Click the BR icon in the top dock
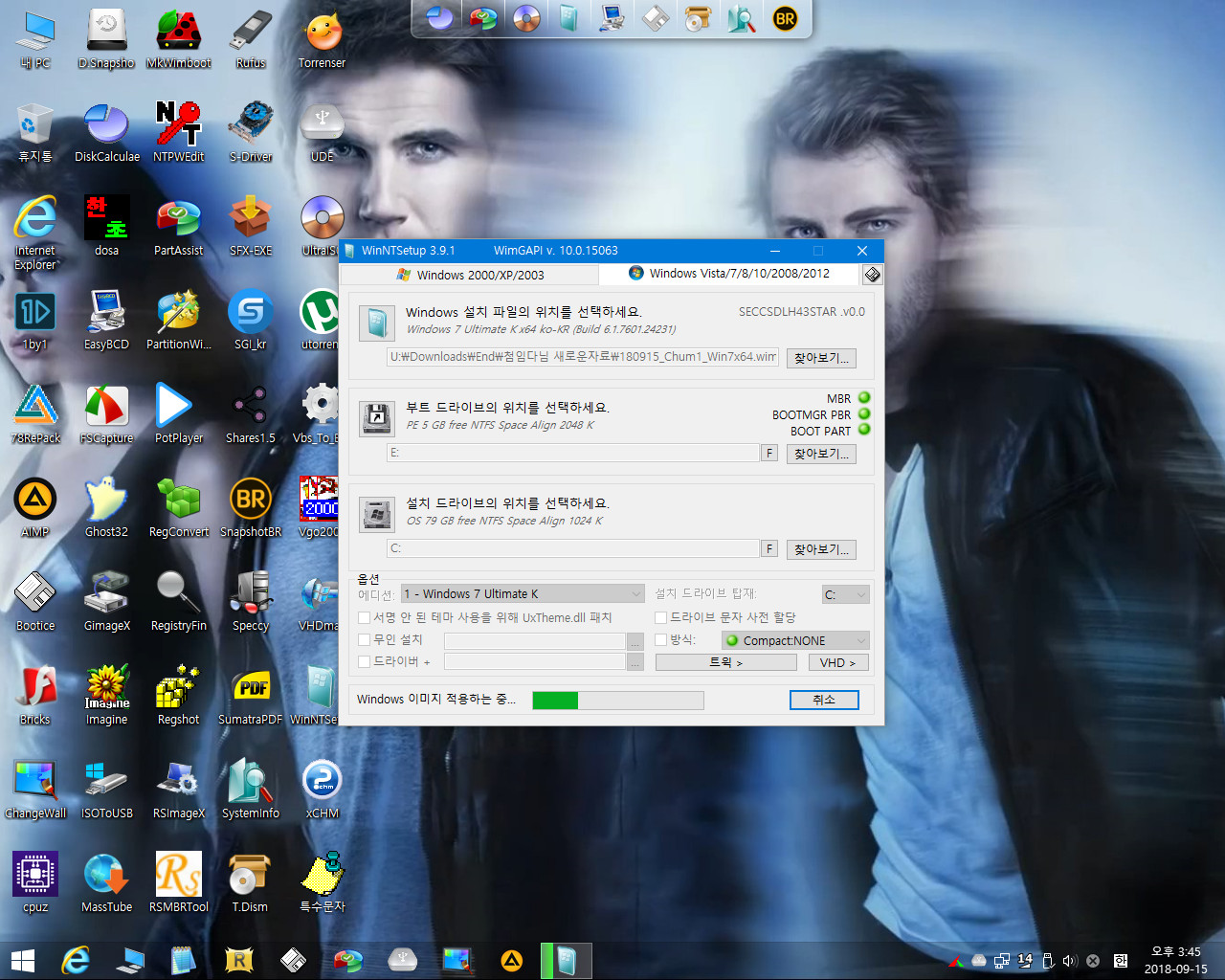The height and width of the screenshot is (980, 1225). tap(785, 18)
